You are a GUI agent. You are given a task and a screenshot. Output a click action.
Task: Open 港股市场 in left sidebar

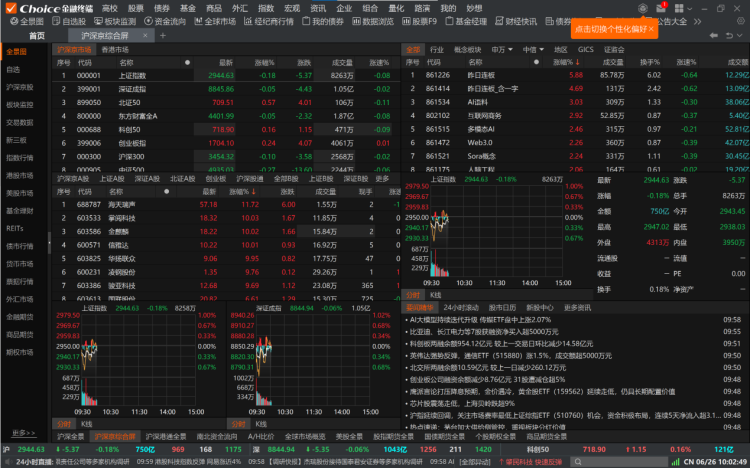20,176
